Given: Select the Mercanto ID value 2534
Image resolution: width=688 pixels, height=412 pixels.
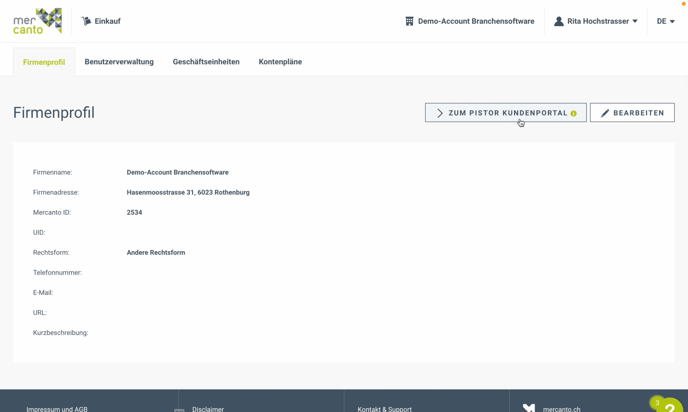Looking at the screenshot, I should click(x=134, y=212).
